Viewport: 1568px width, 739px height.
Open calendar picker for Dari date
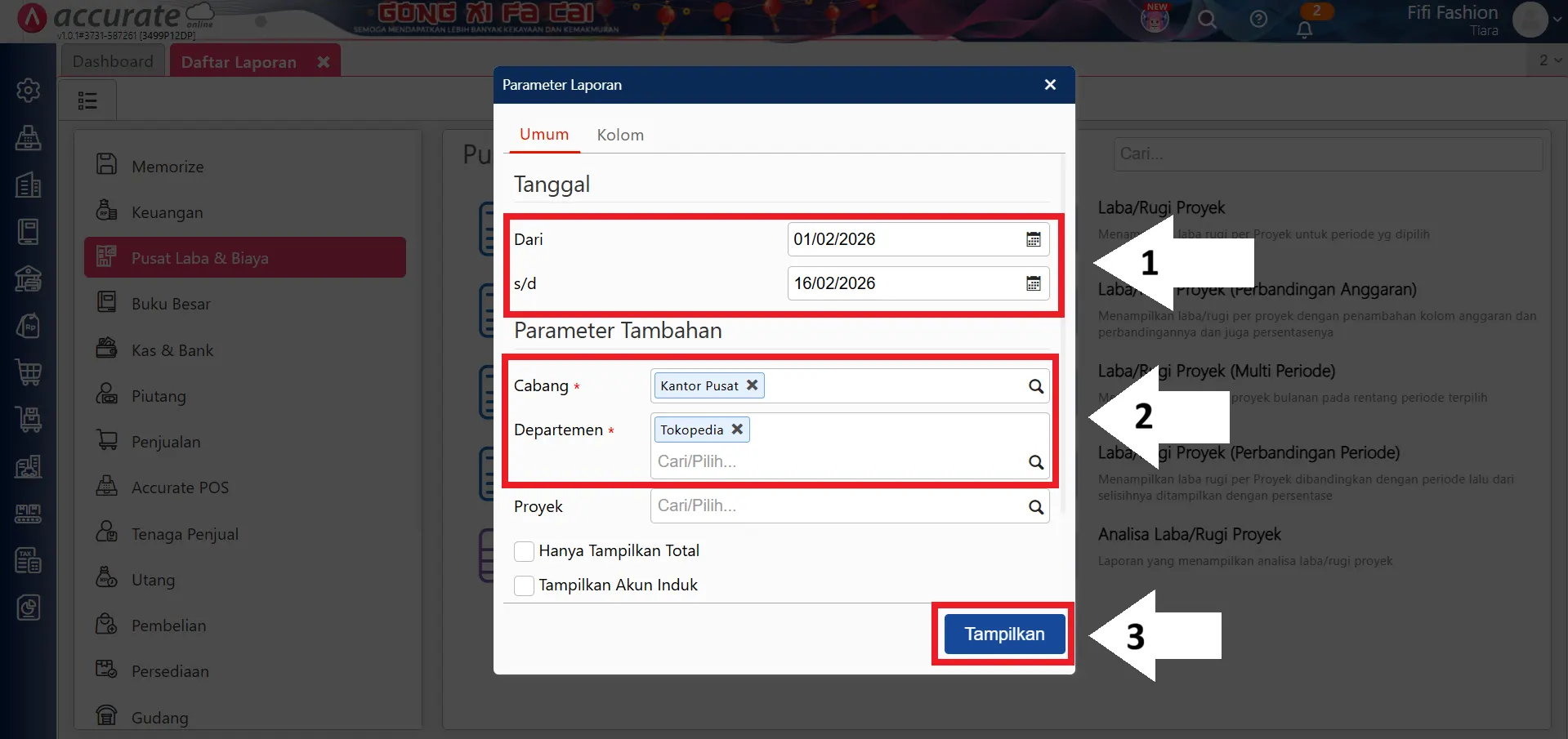1033,239
